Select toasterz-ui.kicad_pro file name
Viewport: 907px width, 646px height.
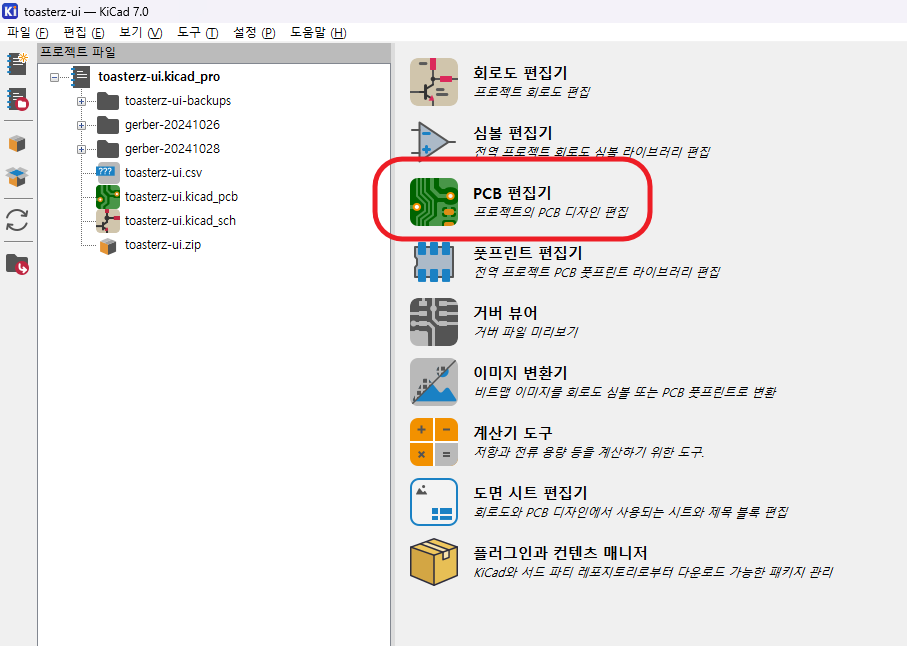click(159, 77)
